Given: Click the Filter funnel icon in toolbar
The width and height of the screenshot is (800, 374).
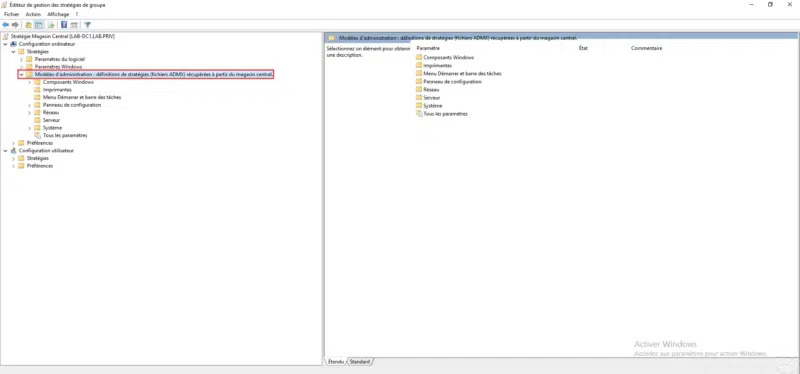Looking at the screenshot, I should [x=87, y=24].
